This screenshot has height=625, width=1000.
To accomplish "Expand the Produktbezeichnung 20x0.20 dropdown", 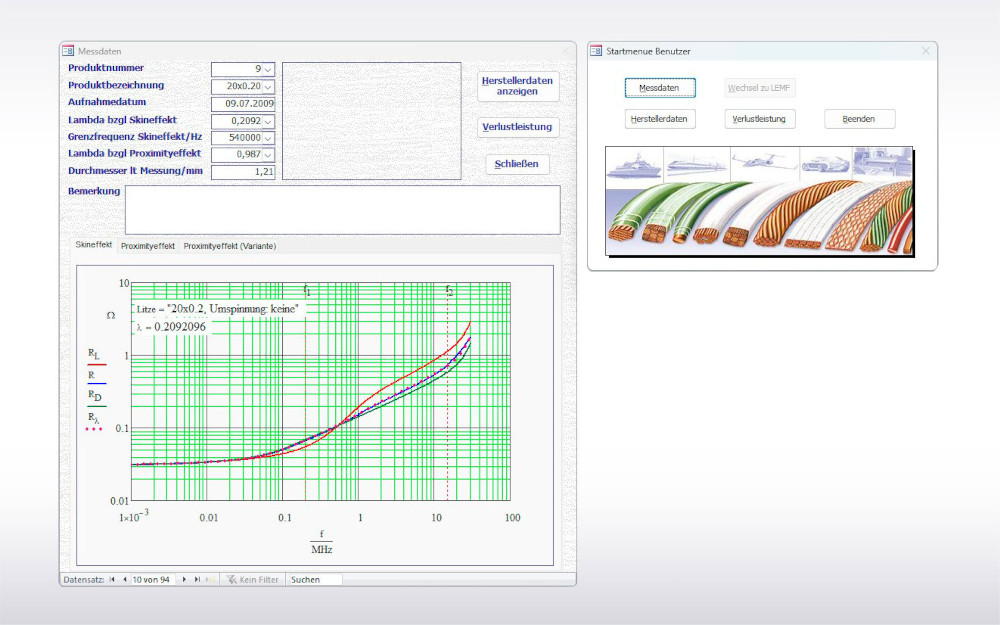I will pos(268,86).
